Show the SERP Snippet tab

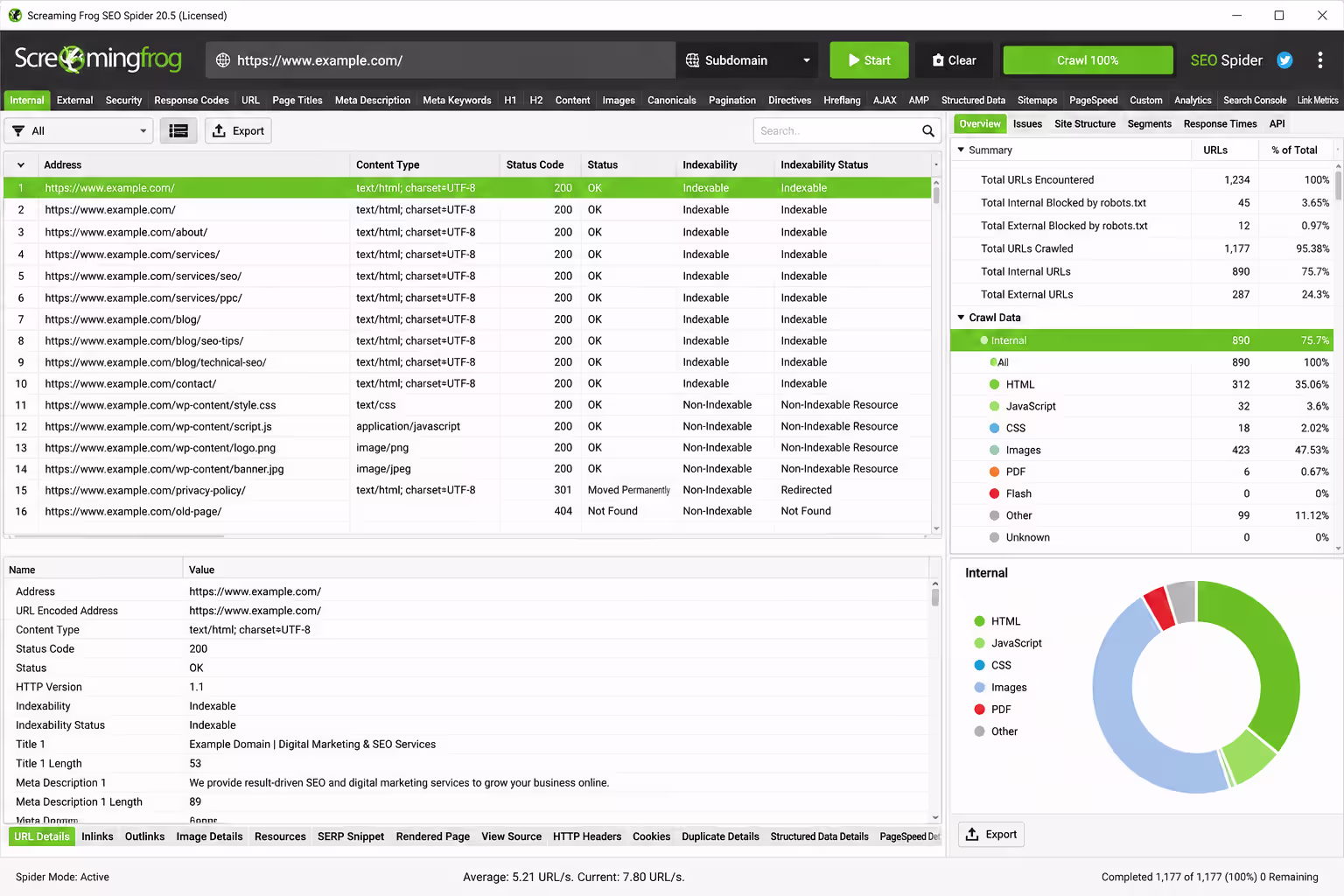click(351, 836)
